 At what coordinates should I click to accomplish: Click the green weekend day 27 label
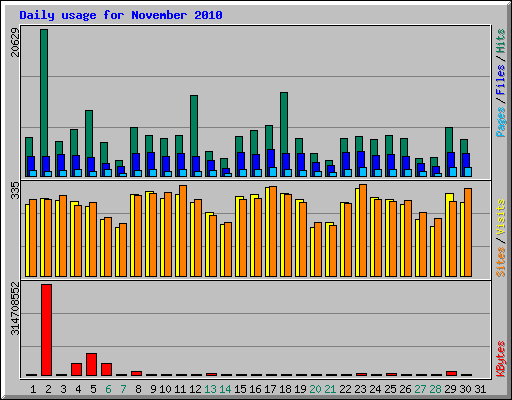420,389
